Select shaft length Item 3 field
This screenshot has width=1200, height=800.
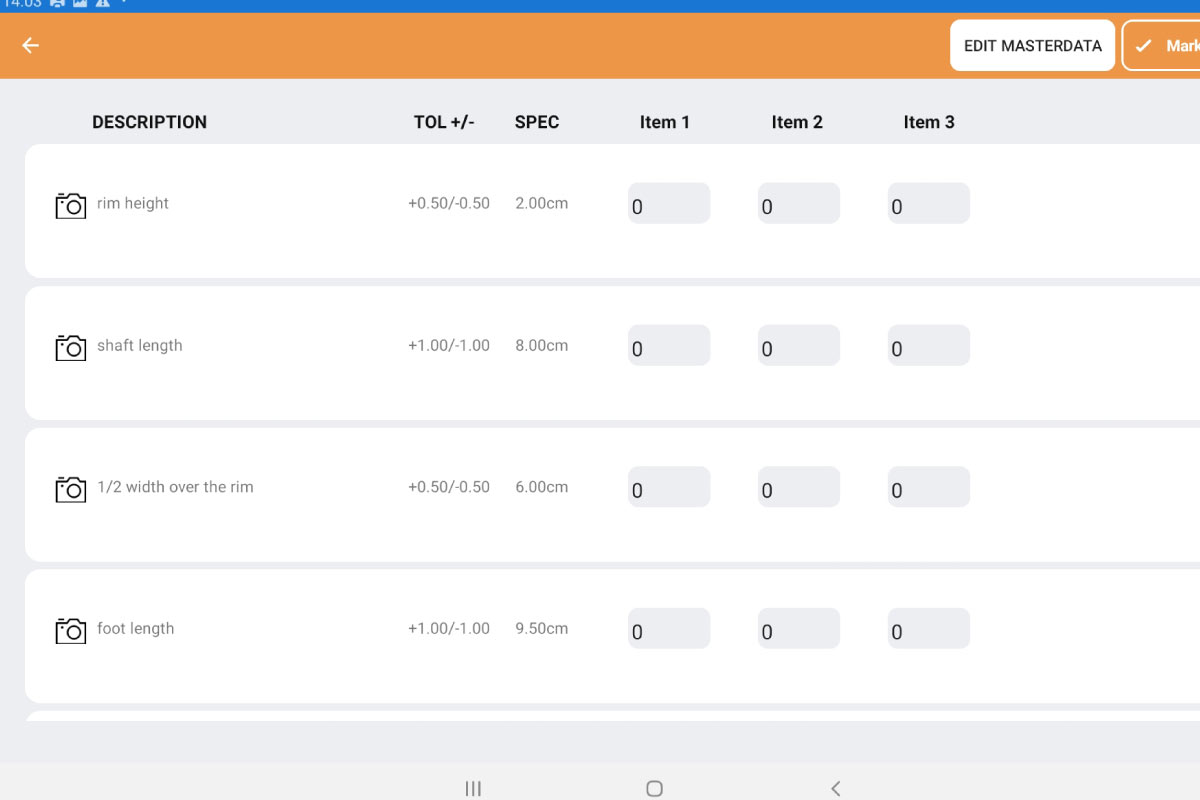[929, 345]
